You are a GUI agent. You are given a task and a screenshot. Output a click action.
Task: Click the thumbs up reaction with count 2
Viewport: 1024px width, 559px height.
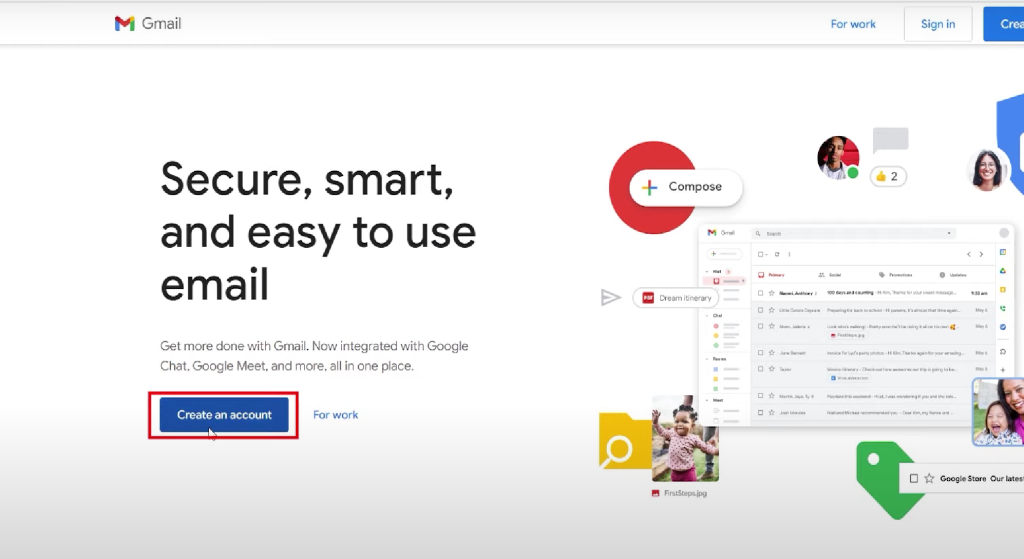[888, 176]
